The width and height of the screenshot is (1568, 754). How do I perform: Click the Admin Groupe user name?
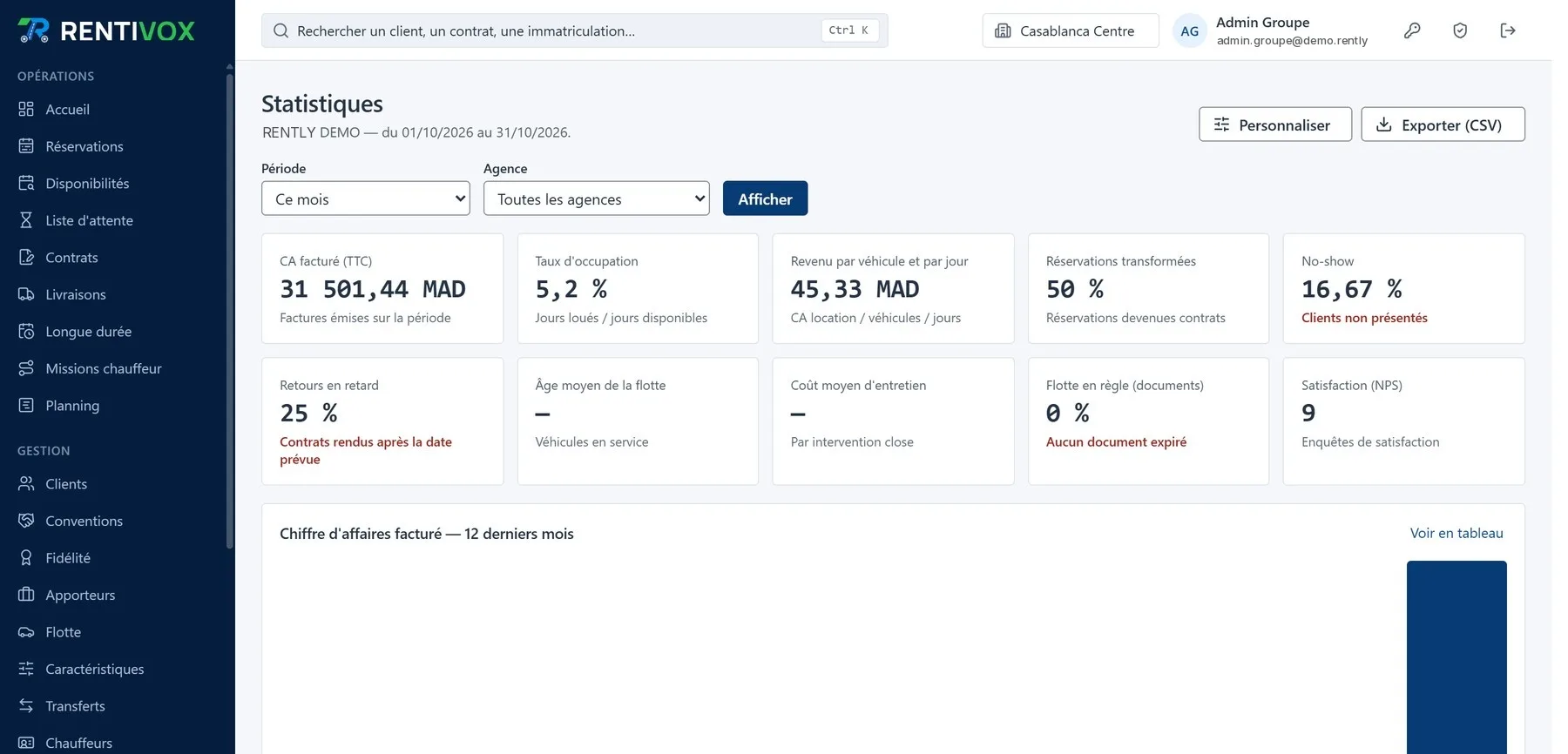click(1262, 23)
